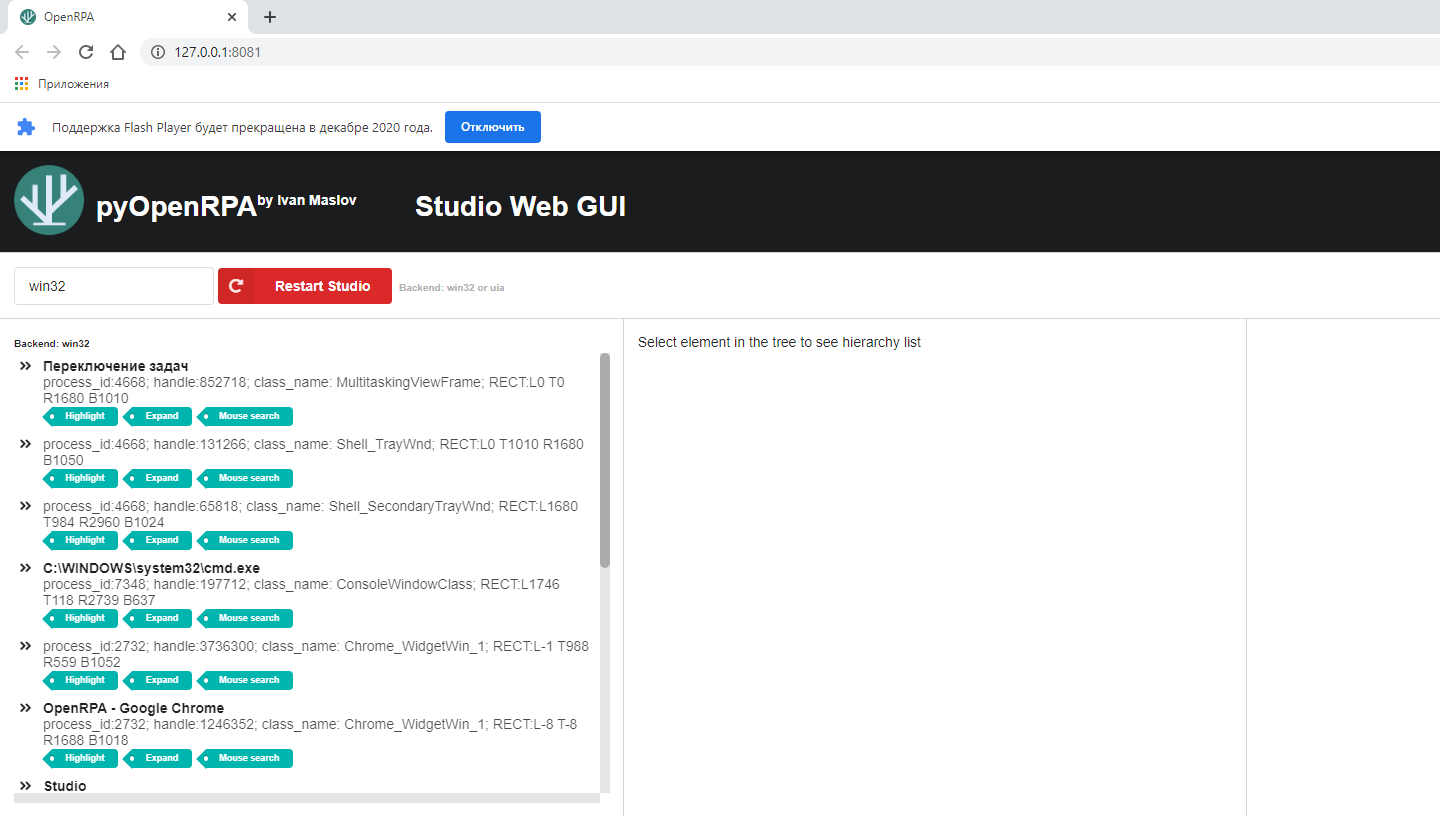The height and width of the screenshot is (816, 1440).
Task: Highlight the handle:3736300 Chrome element
Action: (x=81, y=680)
